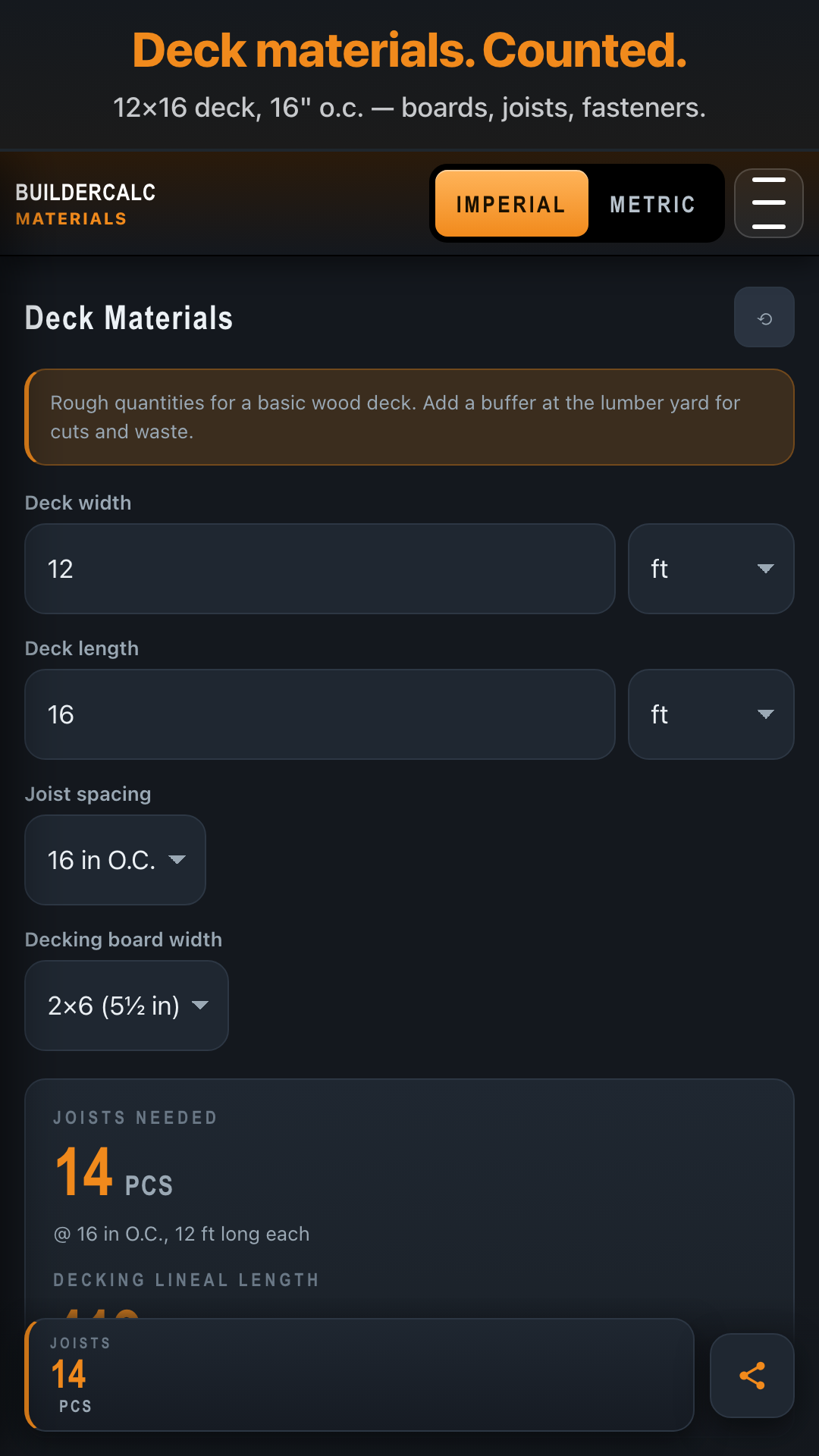The image size is (819, 1456).
Task: Open the Deck width unit dropdown
Action: (x=711, y=569)
